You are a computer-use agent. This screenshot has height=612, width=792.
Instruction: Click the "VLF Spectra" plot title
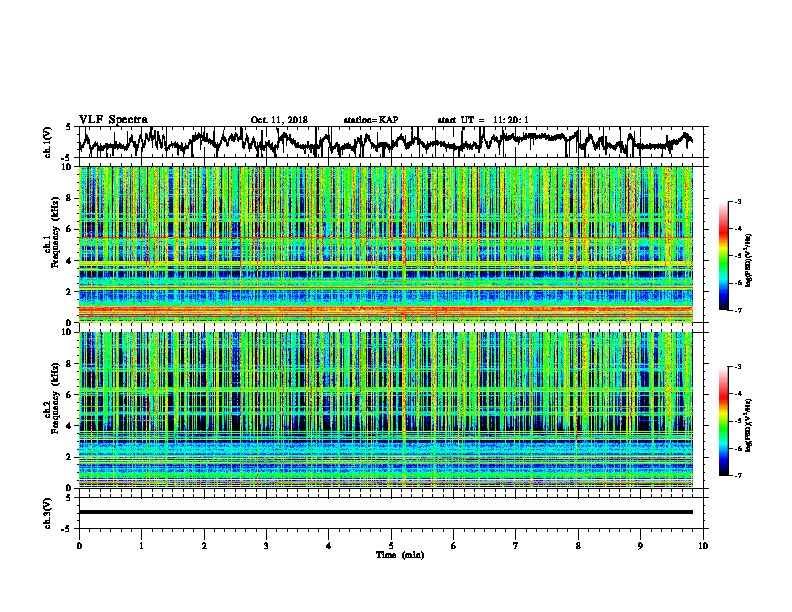113,120
